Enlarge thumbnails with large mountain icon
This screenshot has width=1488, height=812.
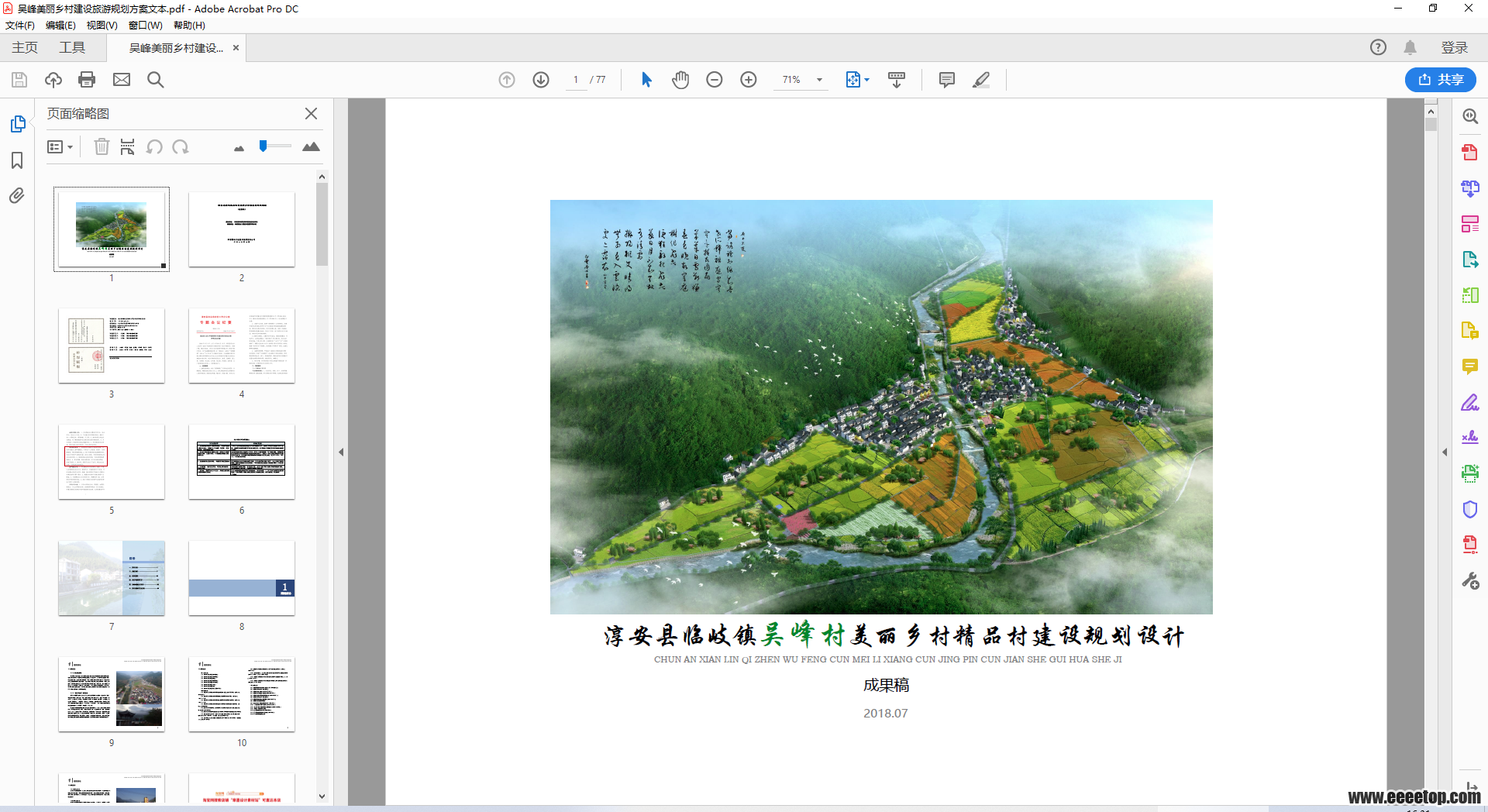click(311, 146)
